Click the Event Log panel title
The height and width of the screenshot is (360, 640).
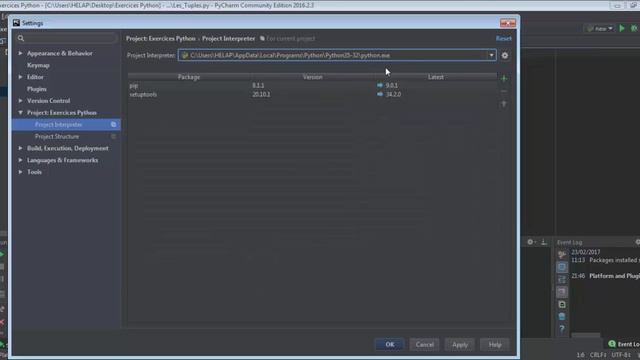click(x=569, y=242)
